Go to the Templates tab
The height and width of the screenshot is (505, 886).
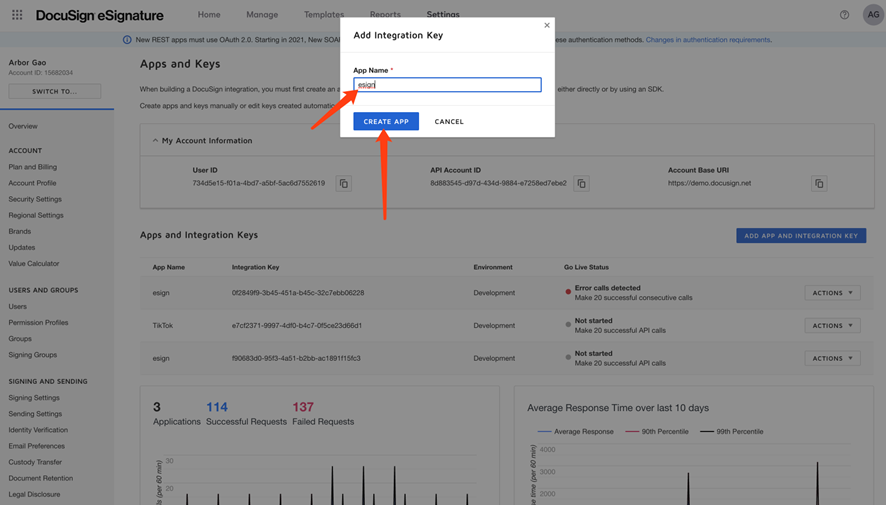(x=324, y=15)
